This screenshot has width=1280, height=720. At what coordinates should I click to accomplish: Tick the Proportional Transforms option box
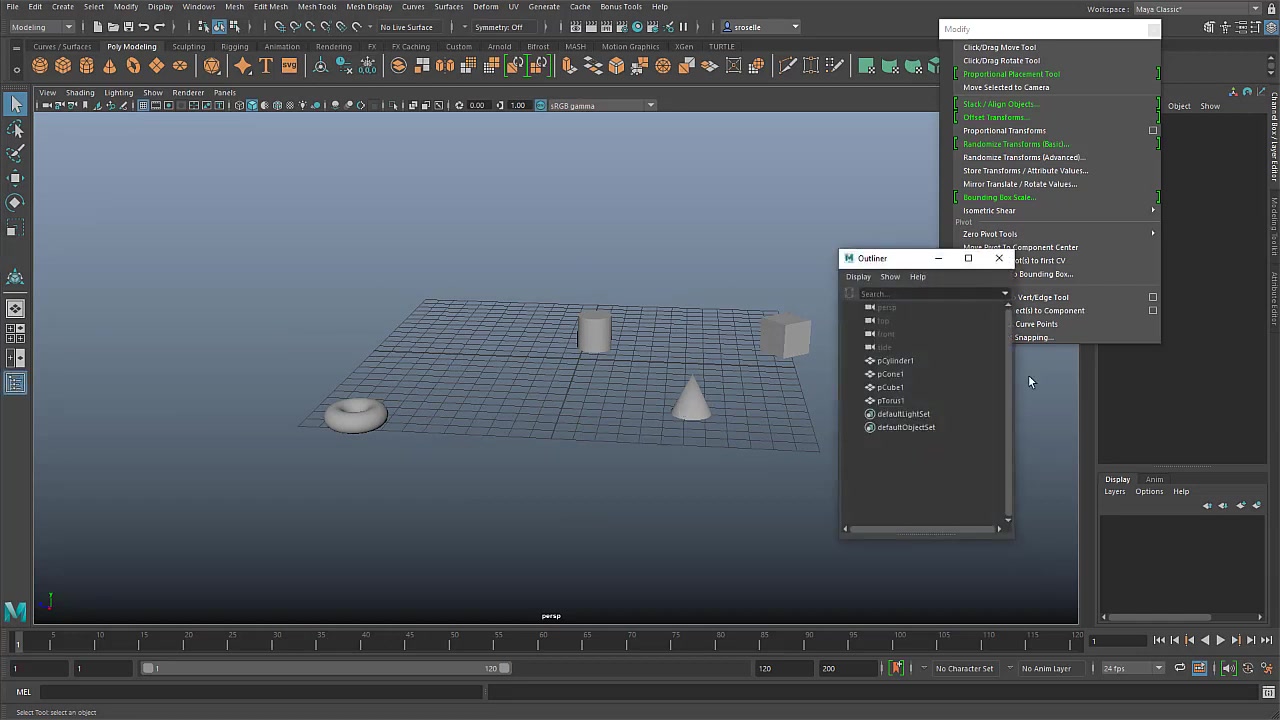(1152, 131)
